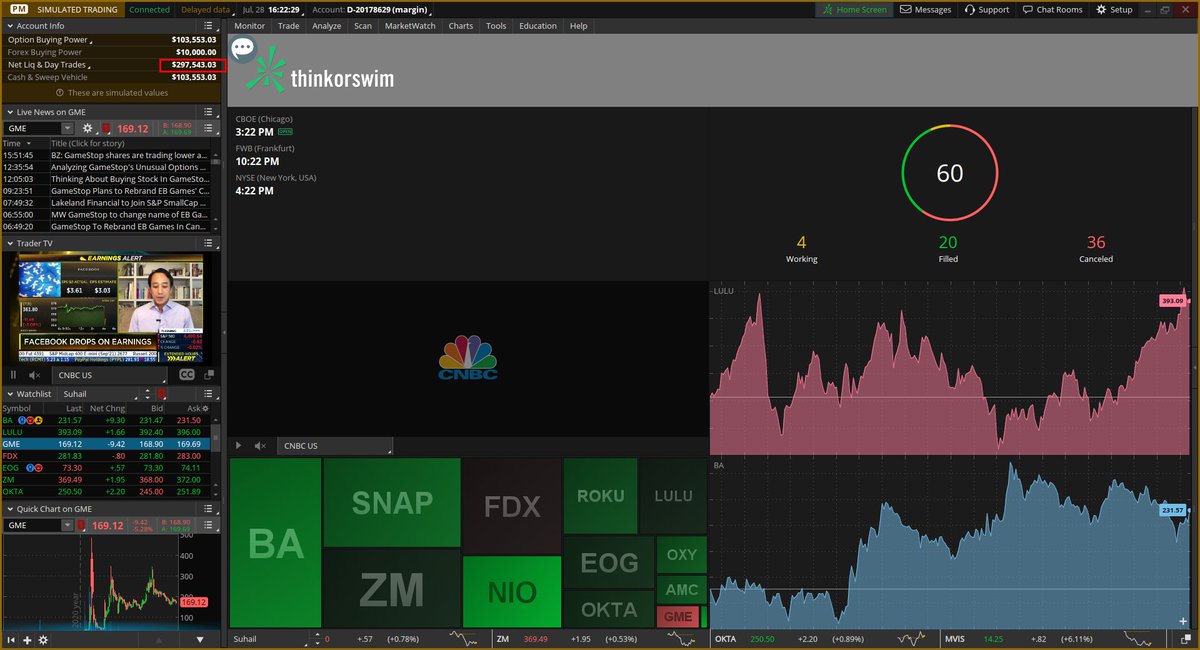The image size is (1200, 650).
Task: Open Support in top bar
Action: [x=986, y=10]
